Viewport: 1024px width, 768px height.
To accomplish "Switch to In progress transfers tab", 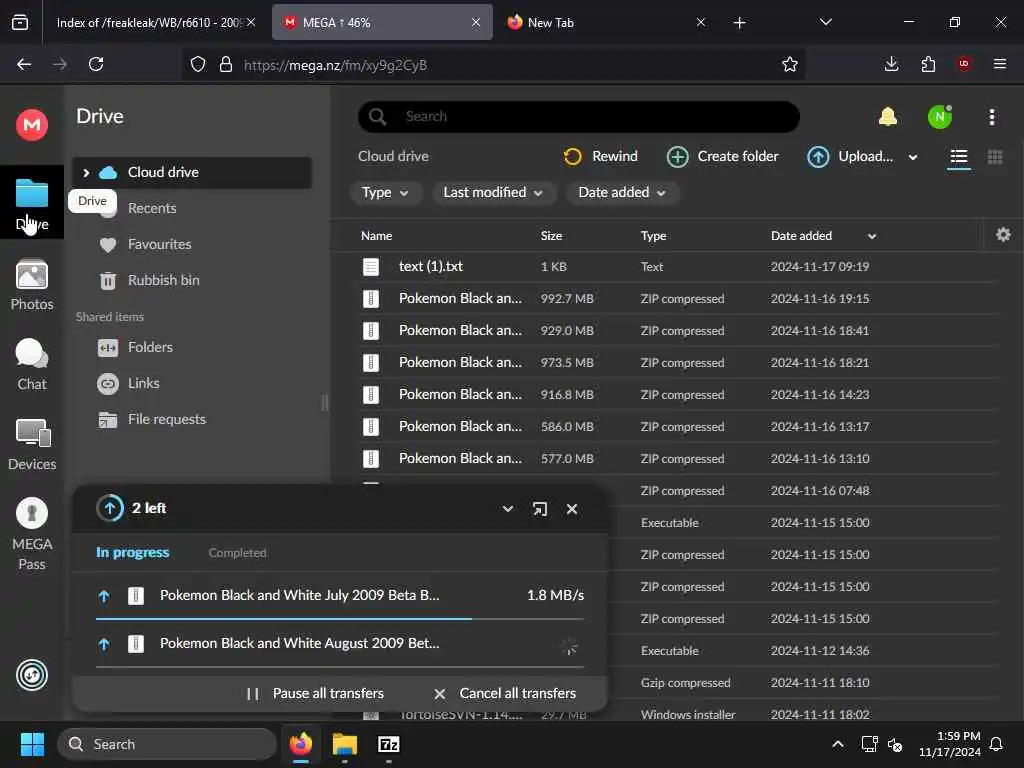I will [133, 552].
